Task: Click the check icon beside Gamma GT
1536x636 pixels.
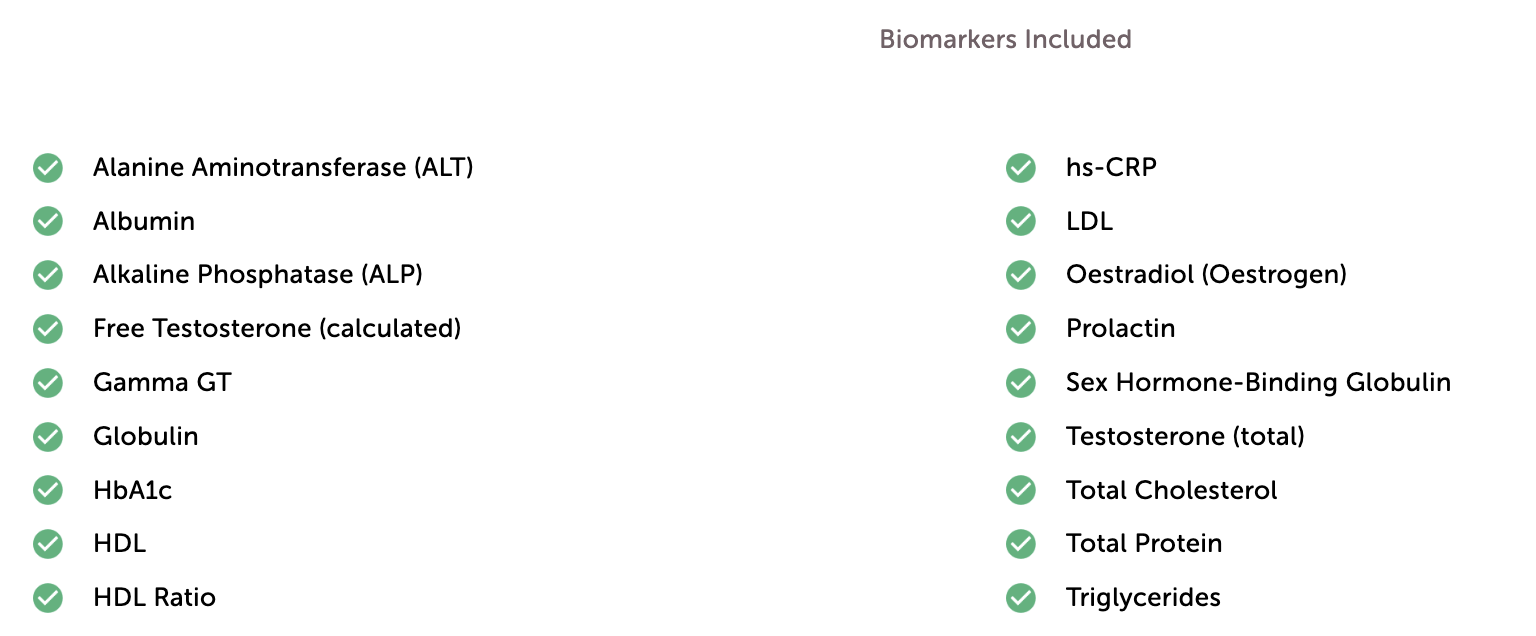Action: (48, 383)
